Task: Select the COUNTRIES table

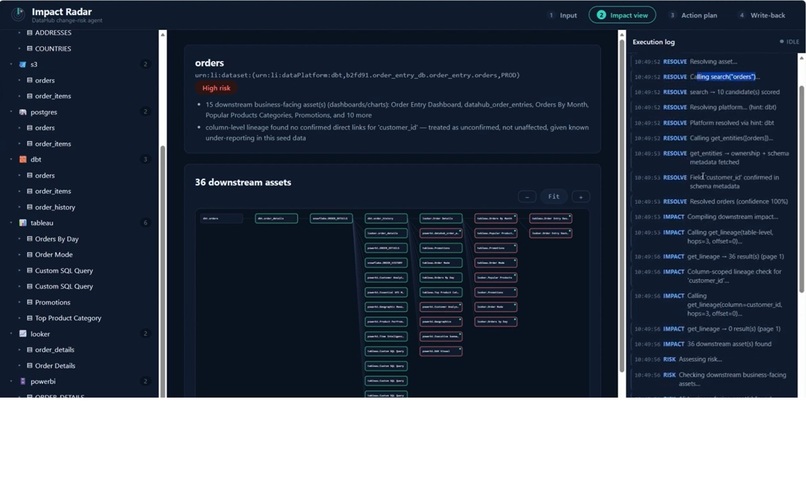Action: 53,49
